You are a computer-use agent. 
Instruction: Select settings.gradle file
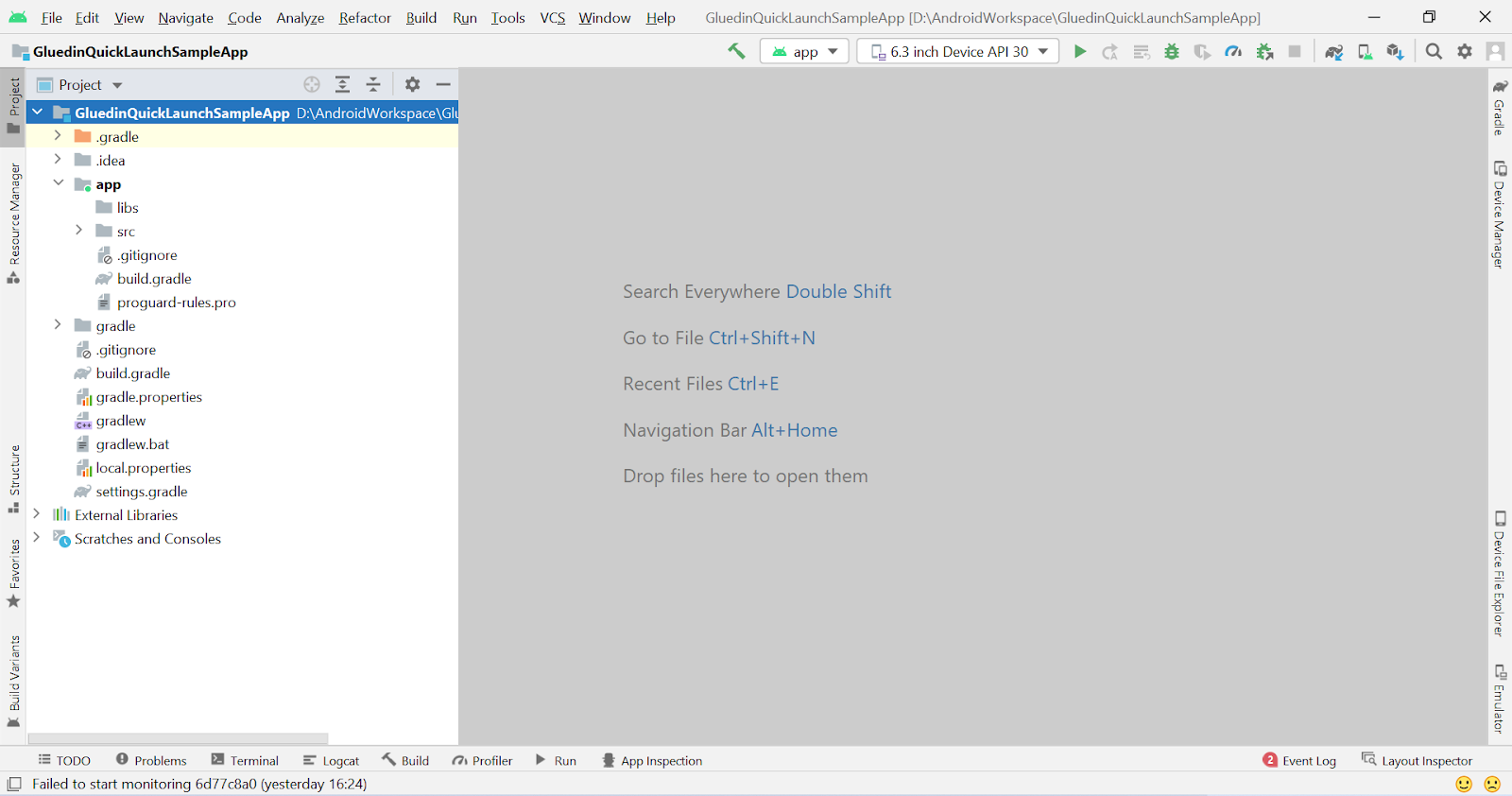click(x=141, y=492)
